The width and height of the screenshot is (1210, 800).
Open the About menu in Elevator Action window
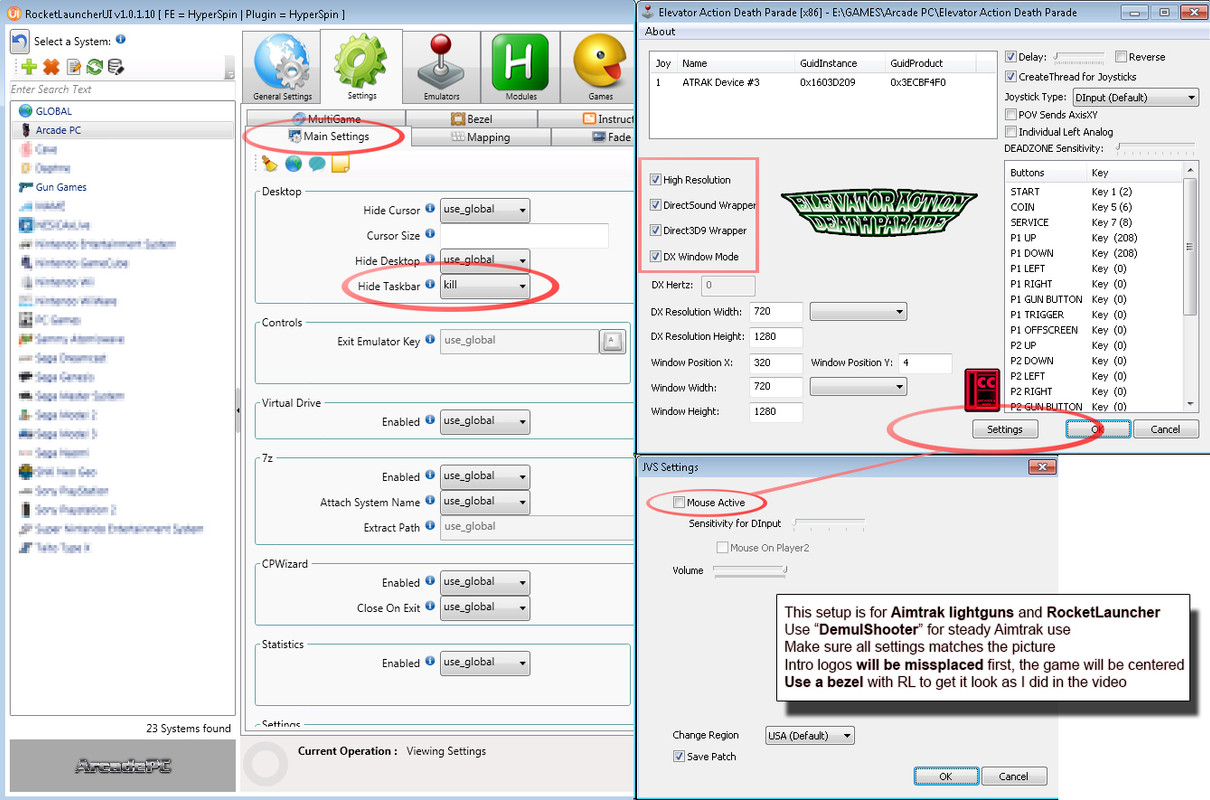coord(660,31)
